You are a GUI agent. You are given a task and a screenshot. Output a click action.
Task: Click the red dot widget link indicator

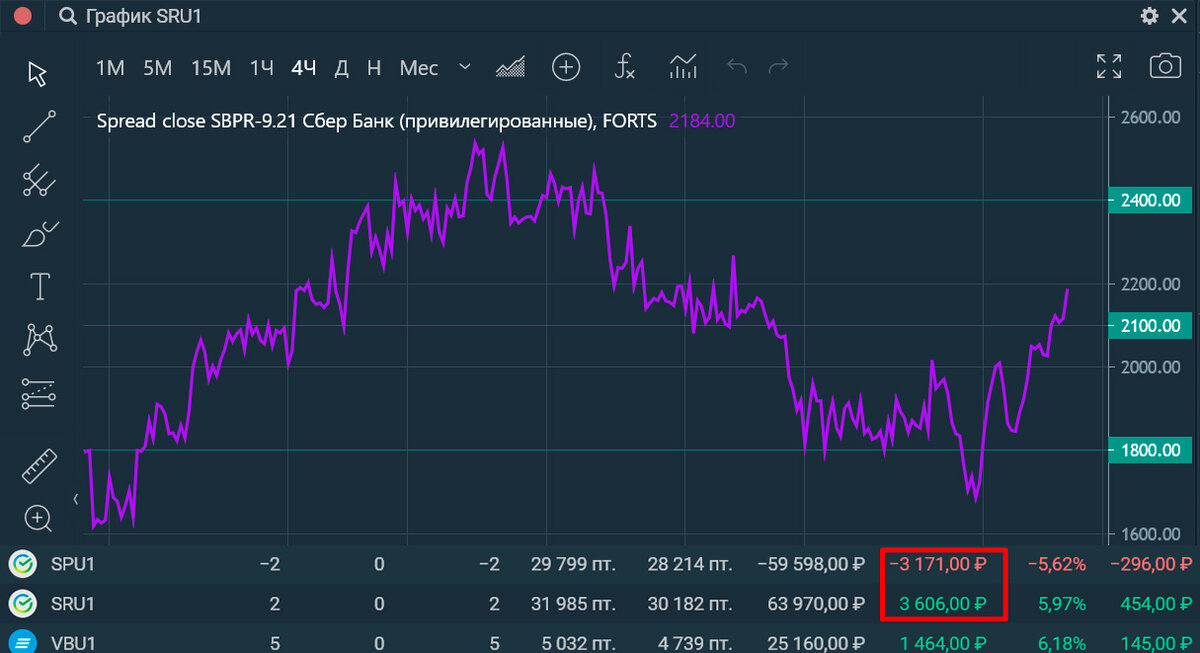pyautogui.click(x=22, y=17)
